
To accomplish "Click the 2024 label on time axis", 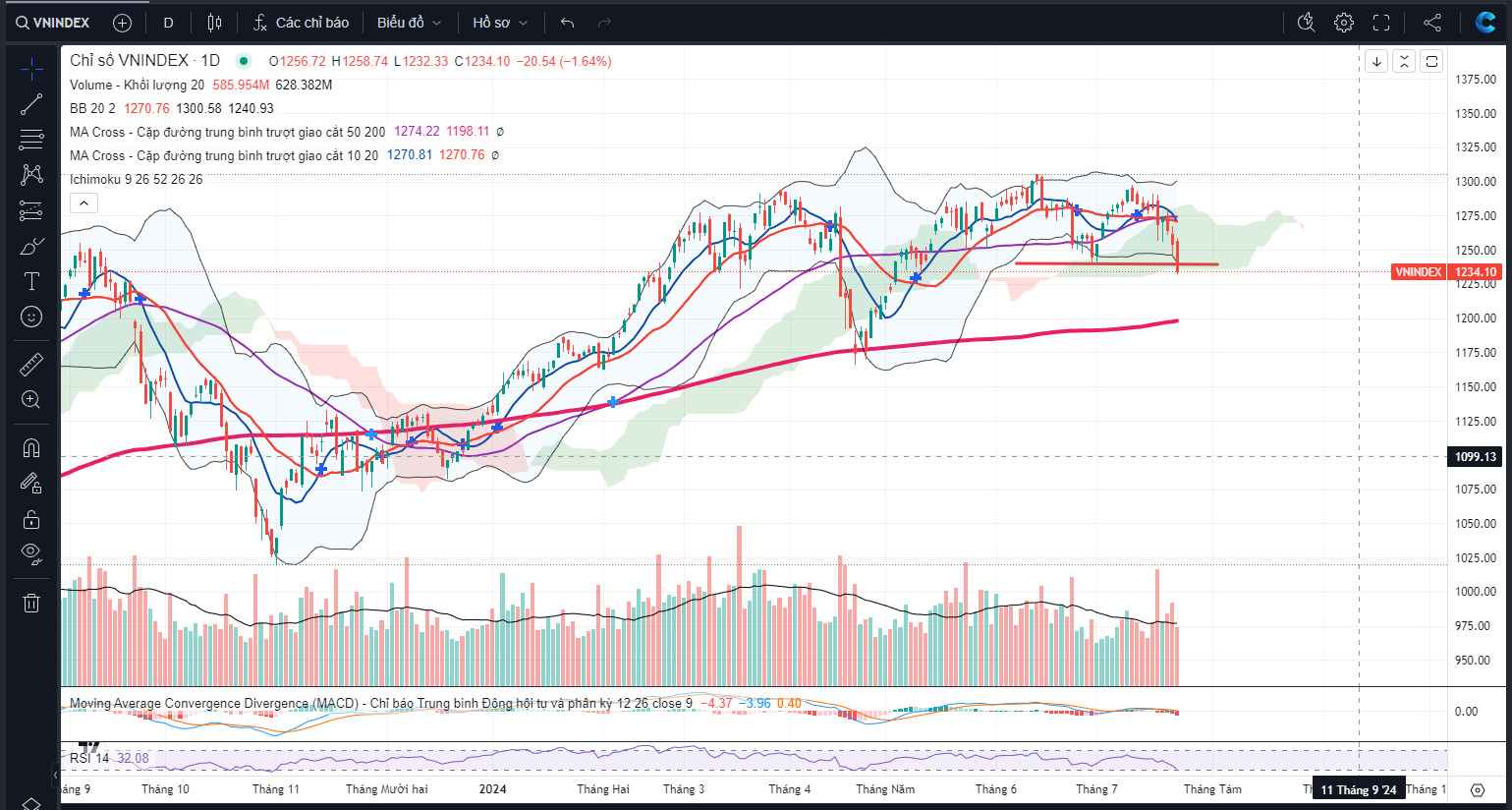I will click(x=492, y=789).
